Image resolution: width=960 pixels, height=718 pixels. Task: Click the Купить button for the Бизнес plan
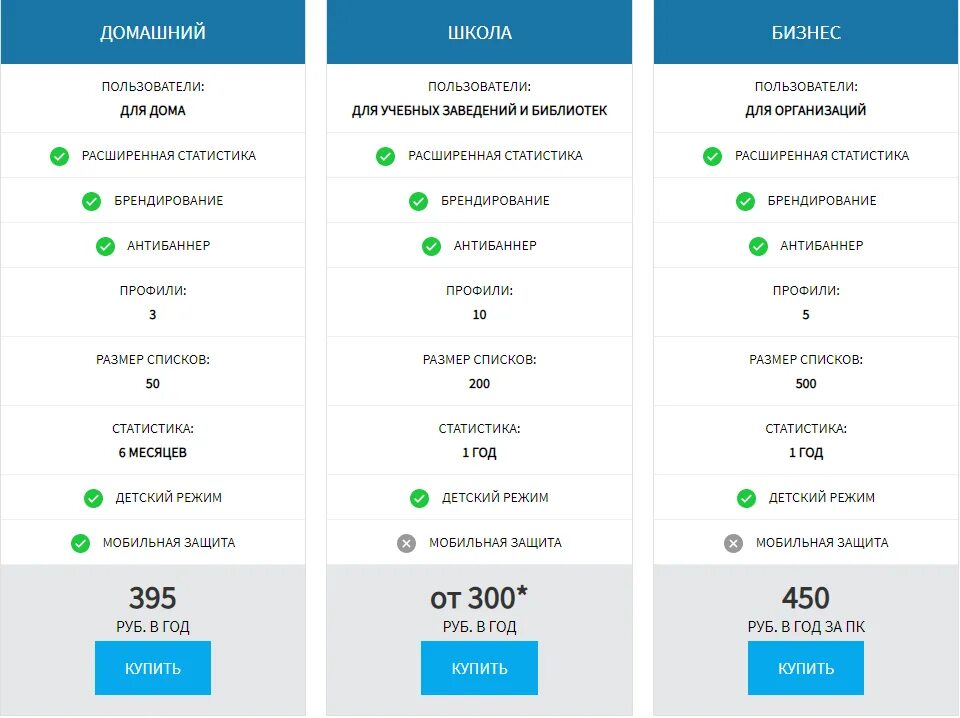click(x=806, y=668)
